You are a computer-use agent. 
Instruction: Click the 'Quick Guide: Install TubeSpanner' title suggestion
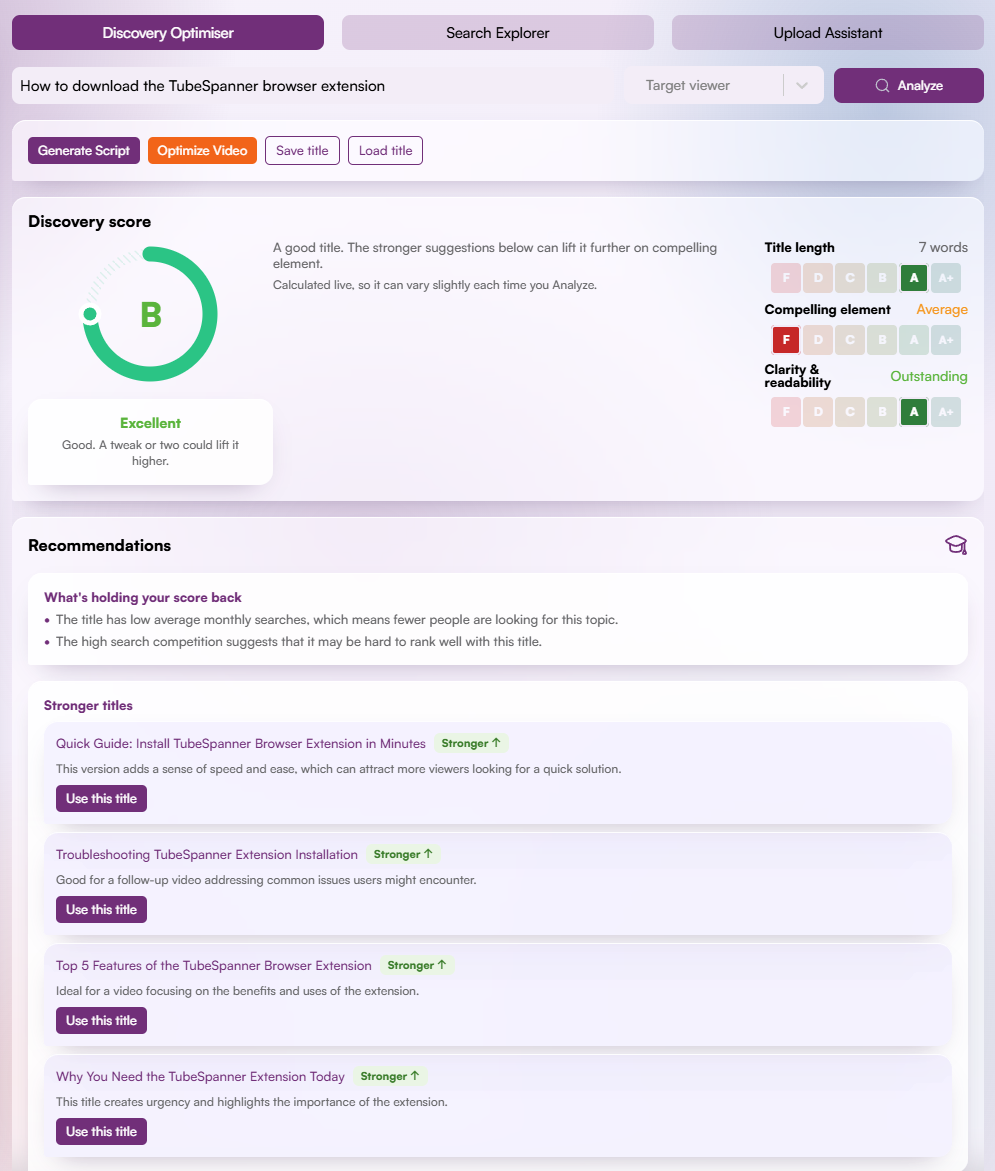241,743
